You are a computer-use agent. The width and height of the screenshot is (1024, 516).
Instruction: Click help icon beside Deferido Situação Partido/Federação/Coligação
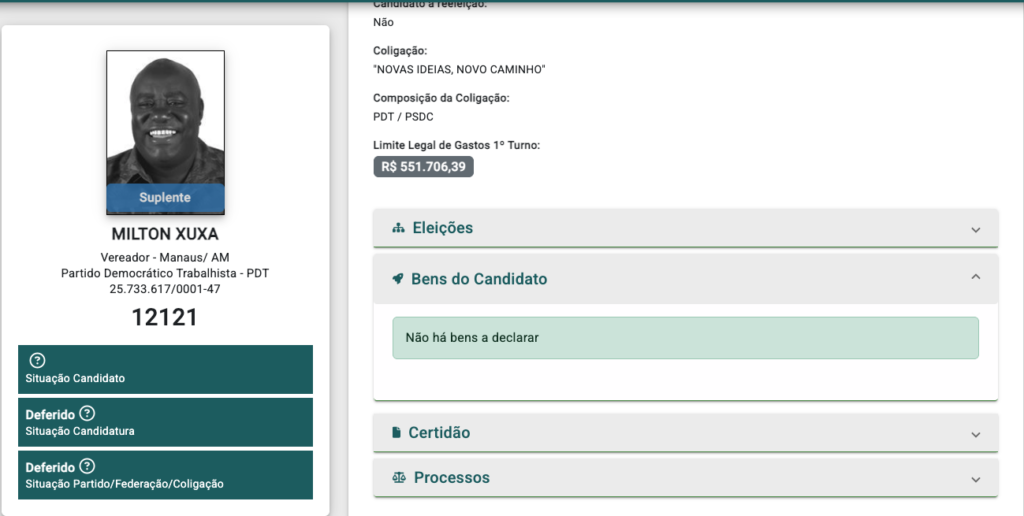tap(87, 466)
